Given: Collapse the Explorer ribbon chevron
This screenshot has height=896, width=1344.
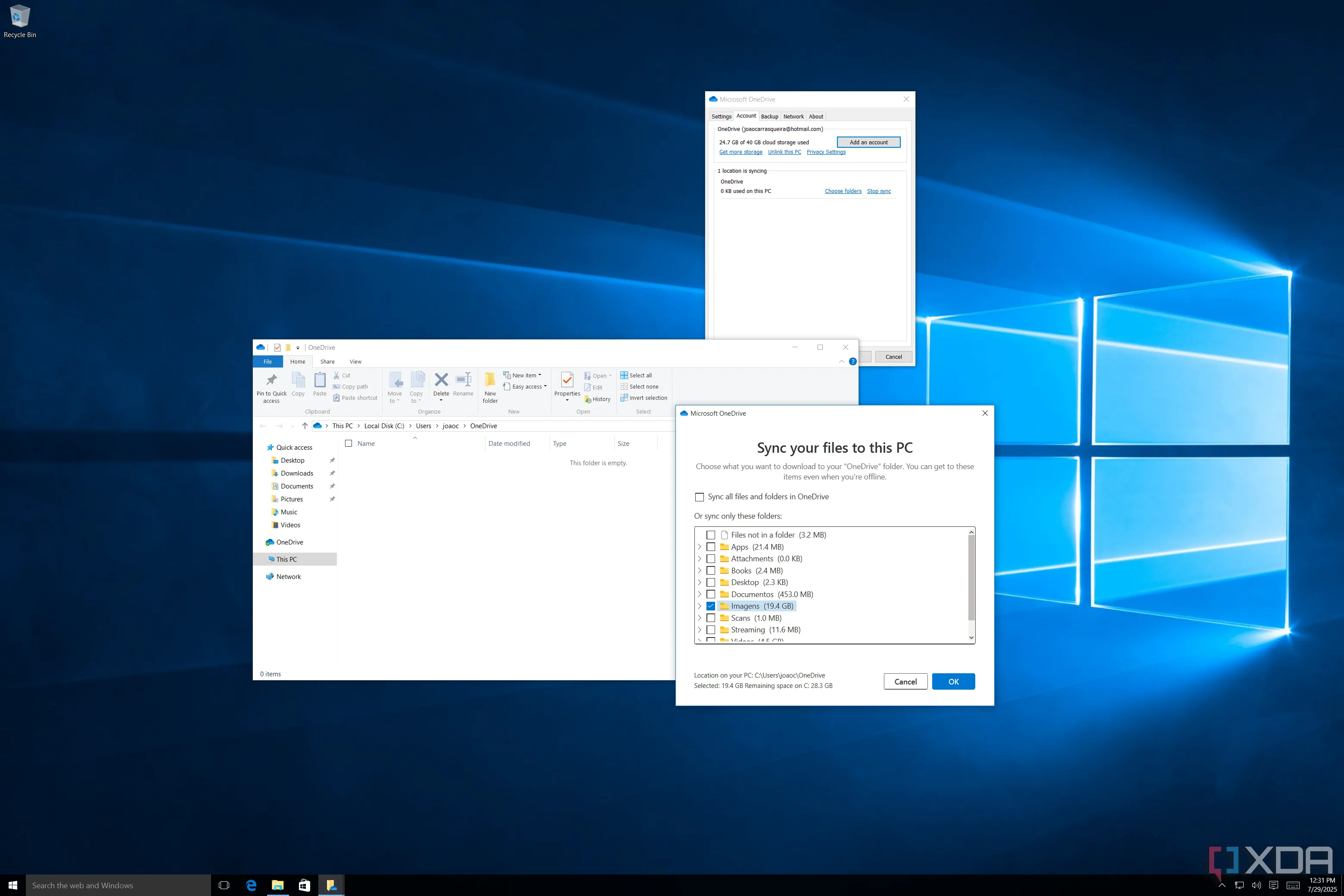Looking at the screenshot, I should tap(841, 362).
